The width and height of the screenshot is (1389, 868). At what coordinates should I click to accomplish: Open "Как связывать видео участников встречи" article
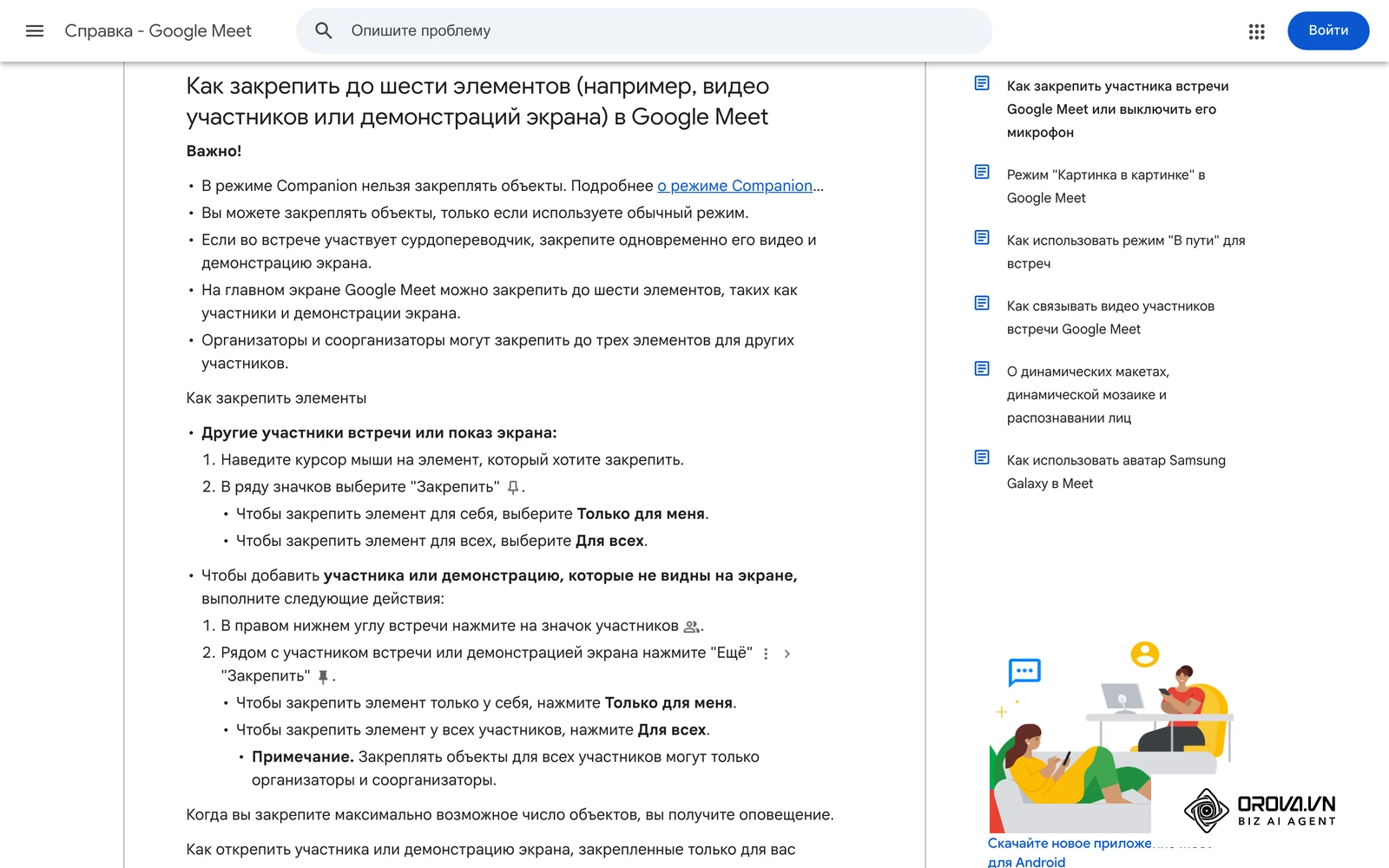1111,318
